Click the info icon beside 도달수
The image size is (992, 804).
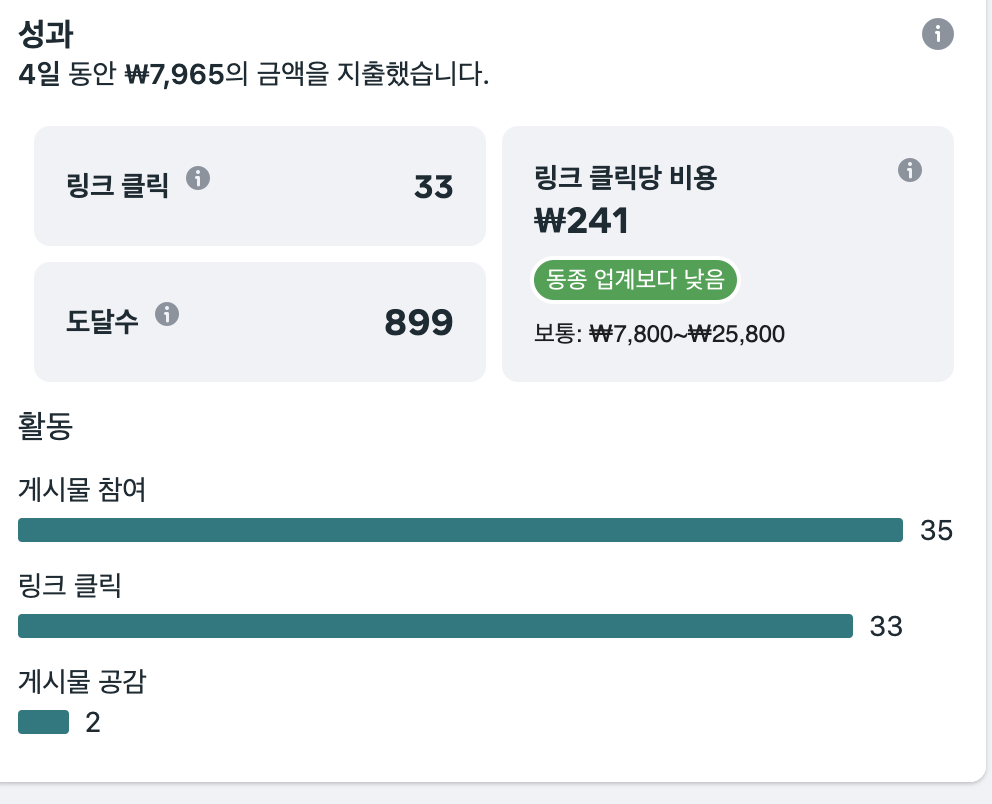(x=167, y=314)
